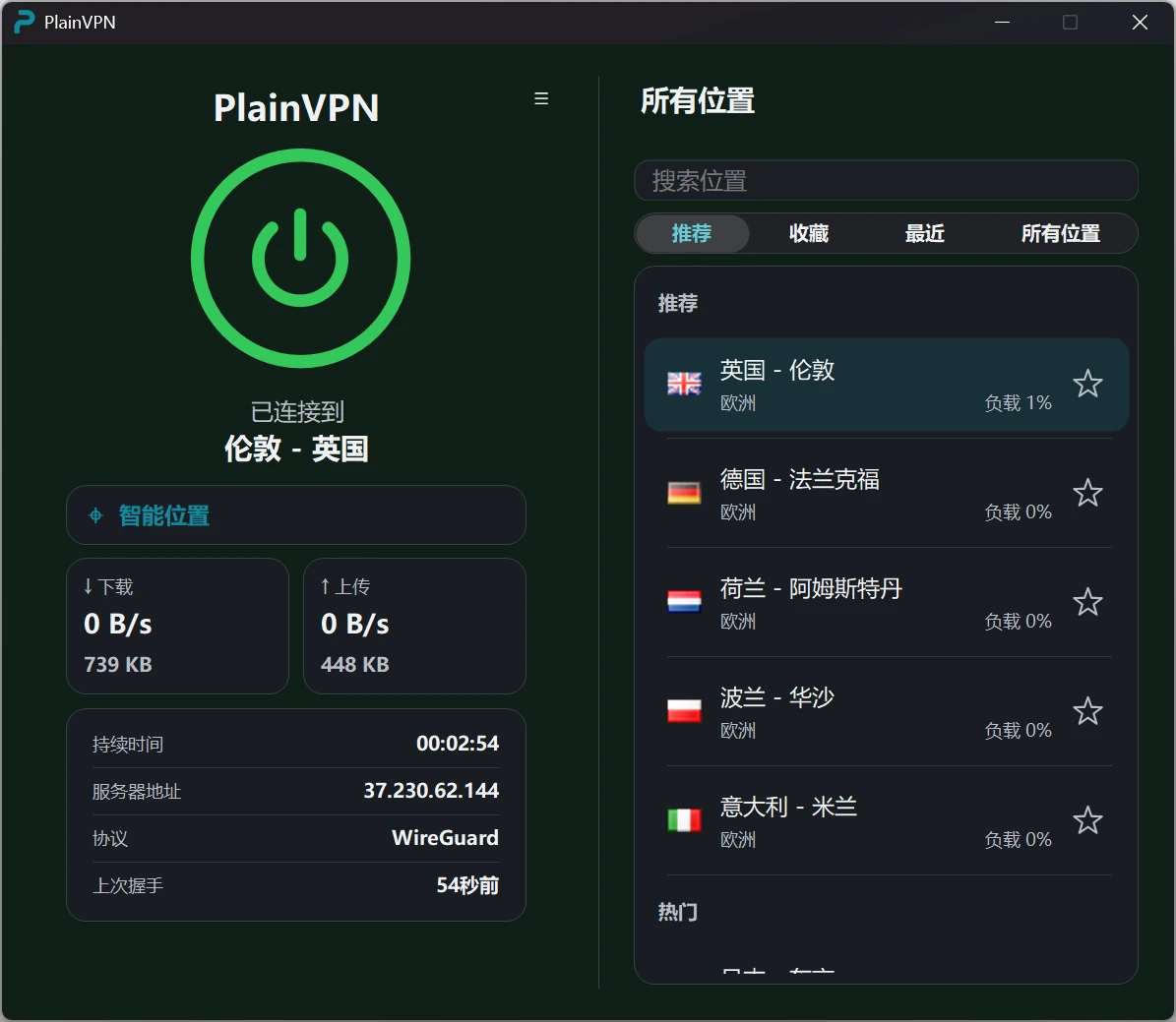Click the 伦敦 - 英国 connected location text
The width and height of the screenshot is (1176, 1022).
pos(296,449)
